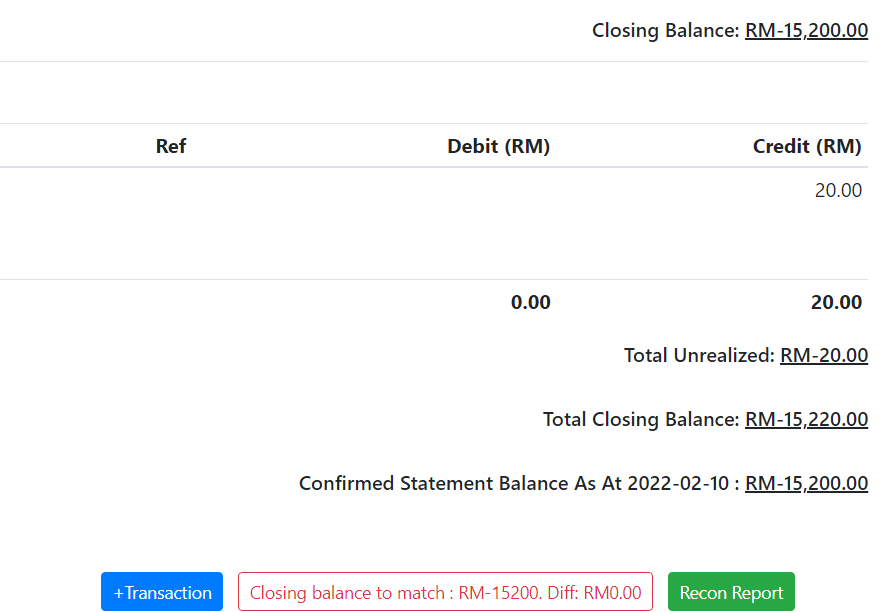
Task: Open the Recon Report
Action: (731, 592)
